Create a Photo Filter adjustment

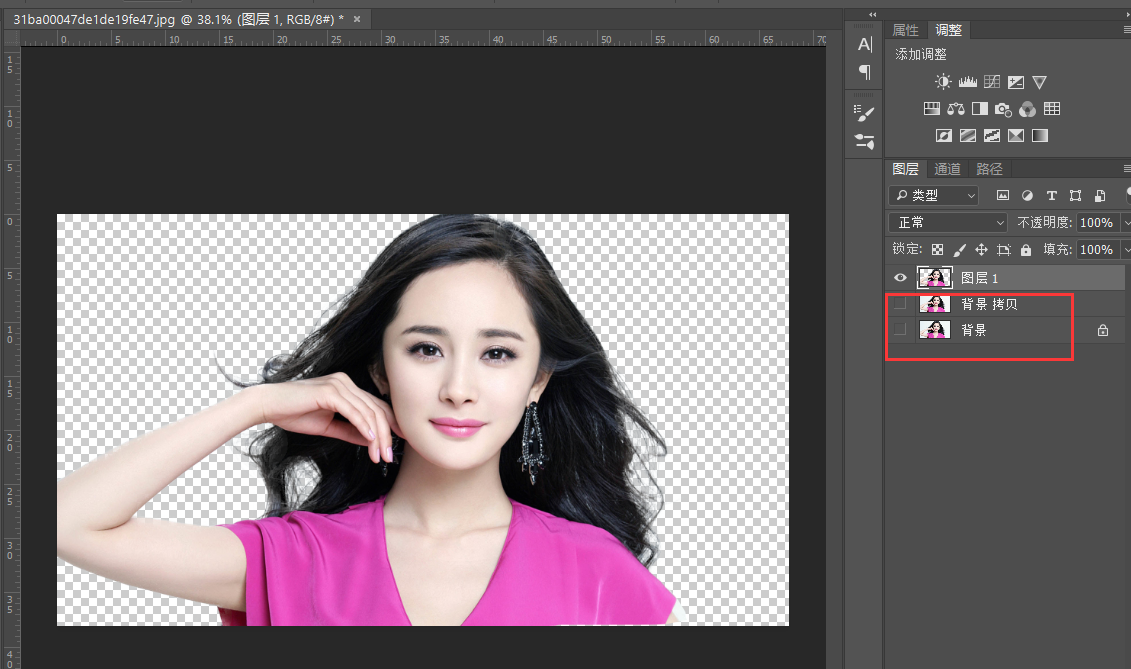[x=1003, y=109]
